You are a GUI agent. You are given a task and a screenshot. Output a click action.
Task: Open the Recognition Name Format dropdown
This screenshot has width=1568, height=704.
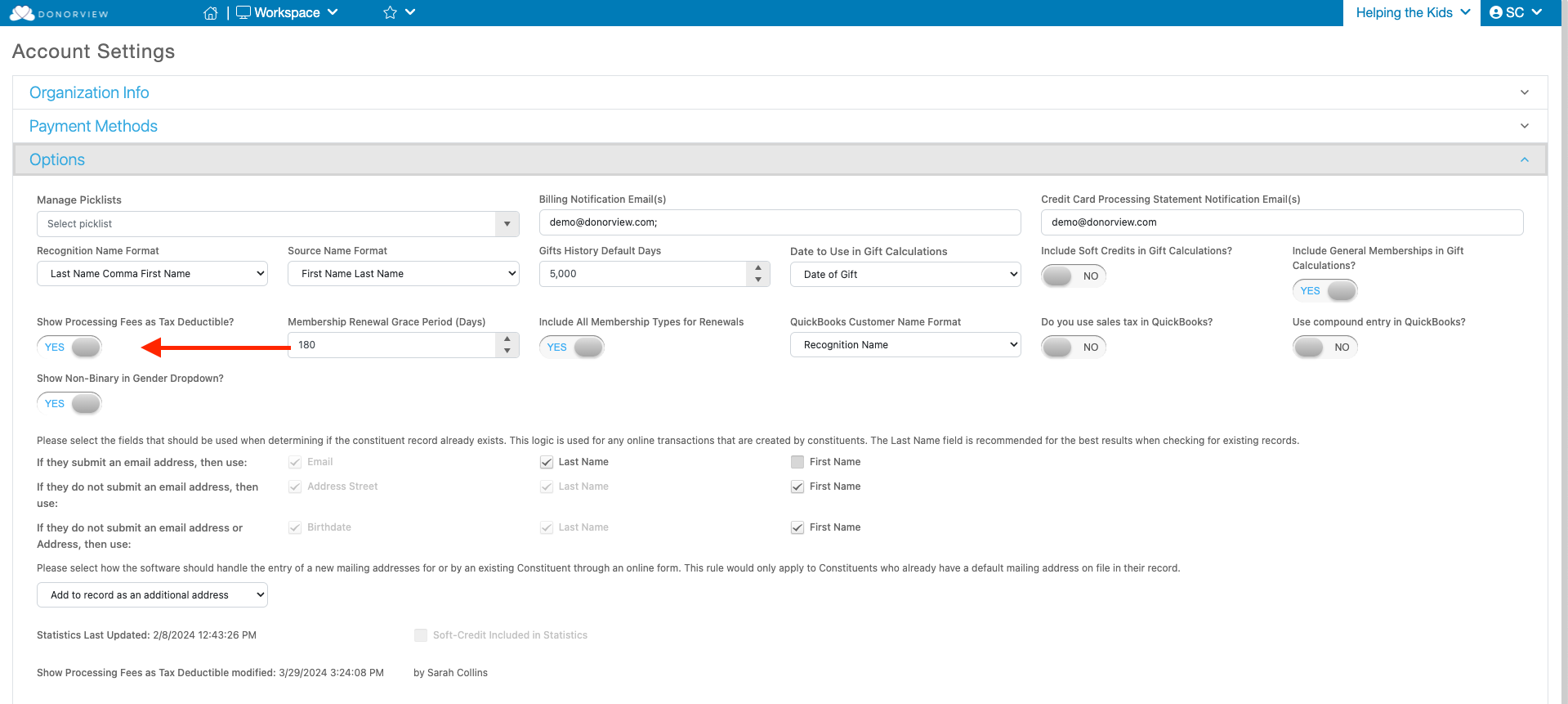tap(152, 274)
